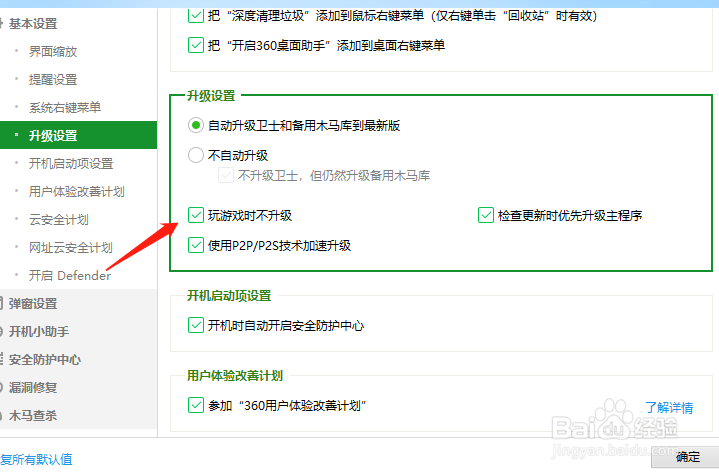Click the 恢复所有默认值 link
719x476 pixels.
(x=36, y=459)
